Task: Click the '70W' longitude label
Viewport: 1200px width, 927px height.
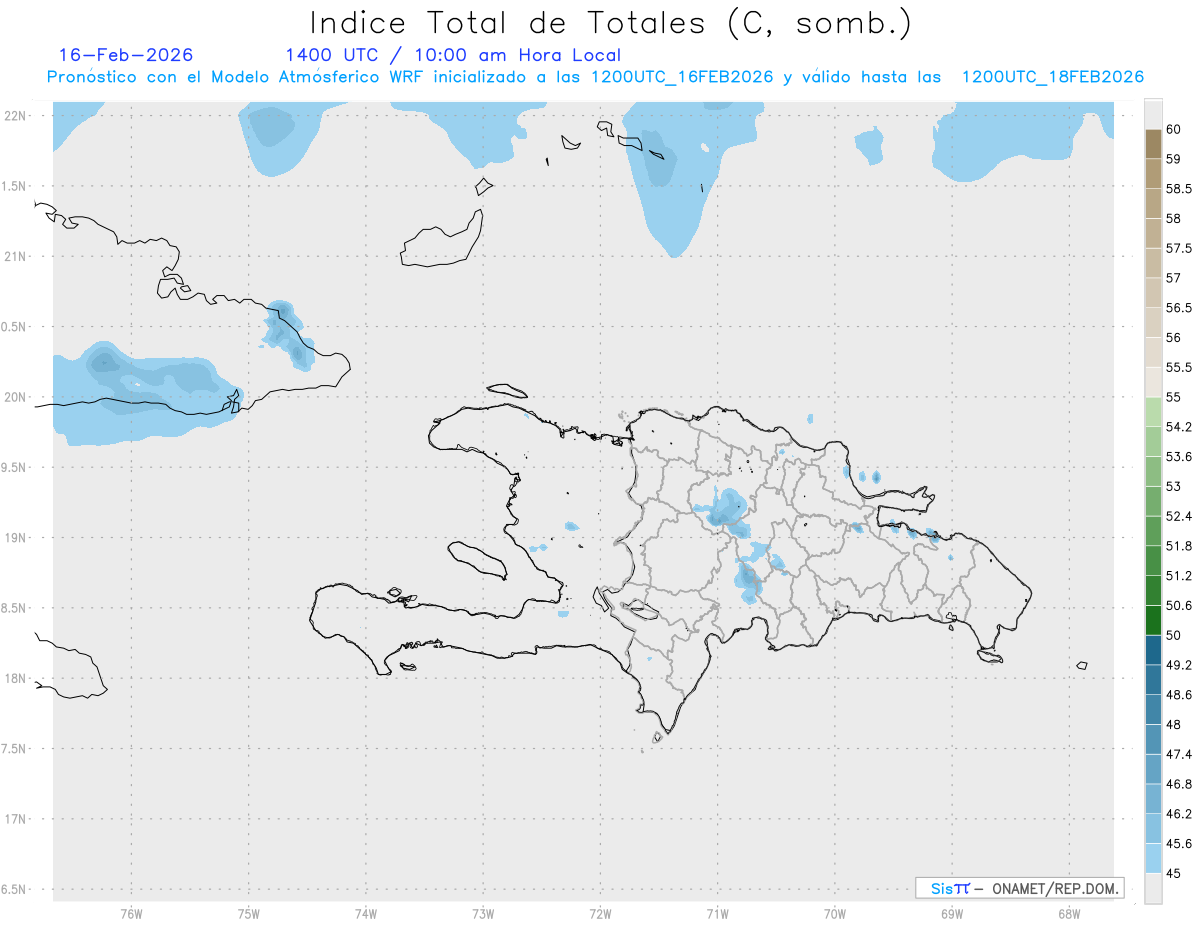Action: click(x=835, y=914)
